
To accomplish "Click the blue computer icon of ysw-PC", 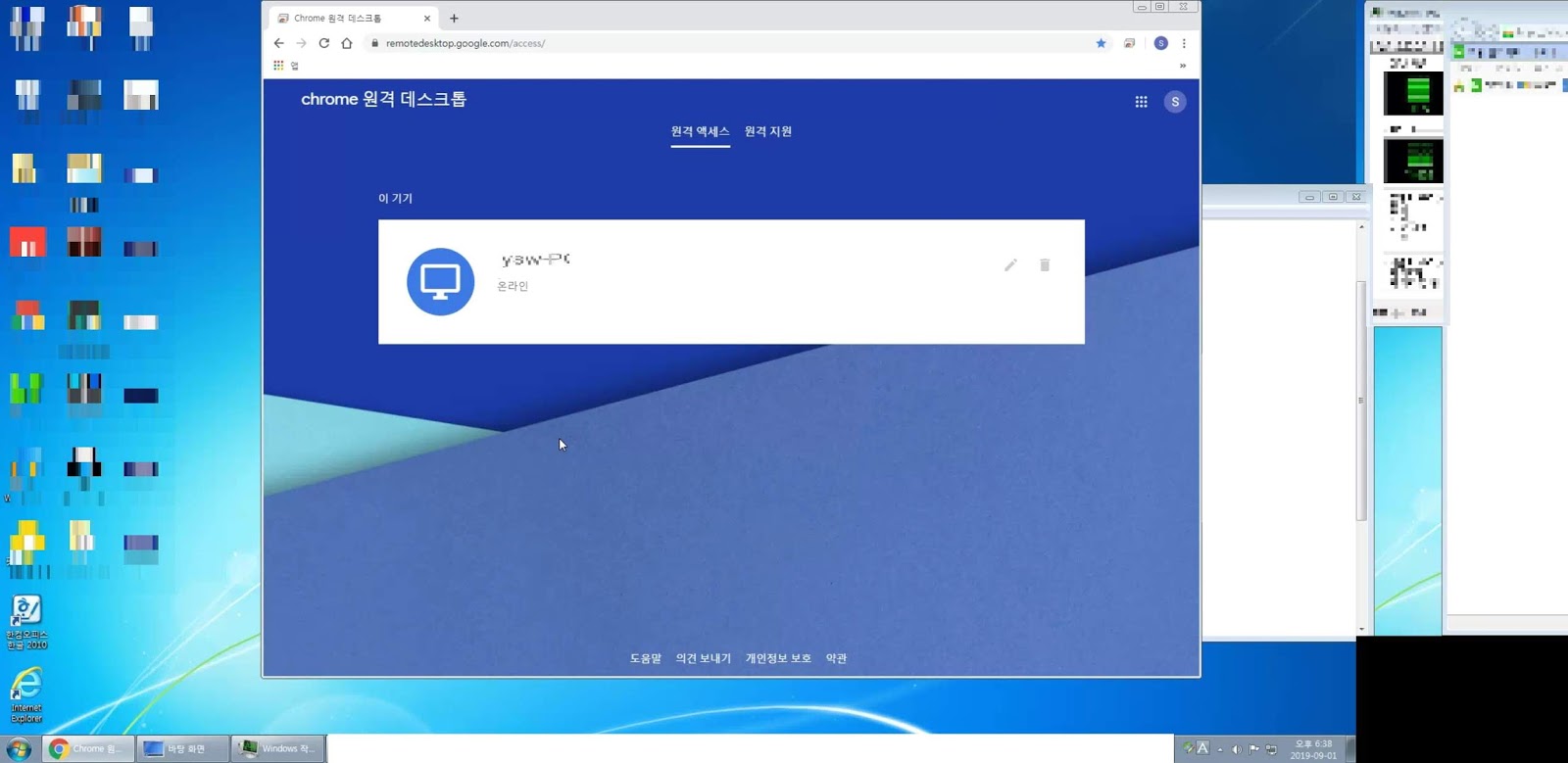I will click(441, 282).
